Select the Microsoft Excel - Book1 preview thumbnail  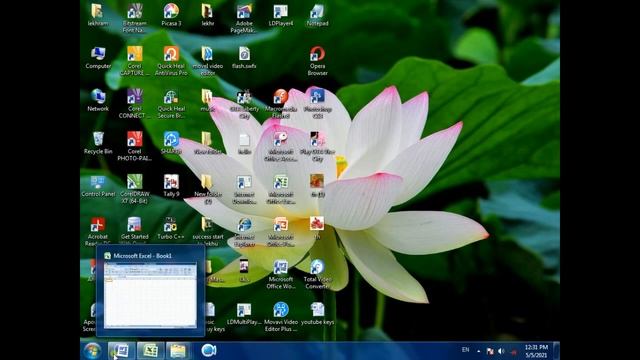click(150, 296)
